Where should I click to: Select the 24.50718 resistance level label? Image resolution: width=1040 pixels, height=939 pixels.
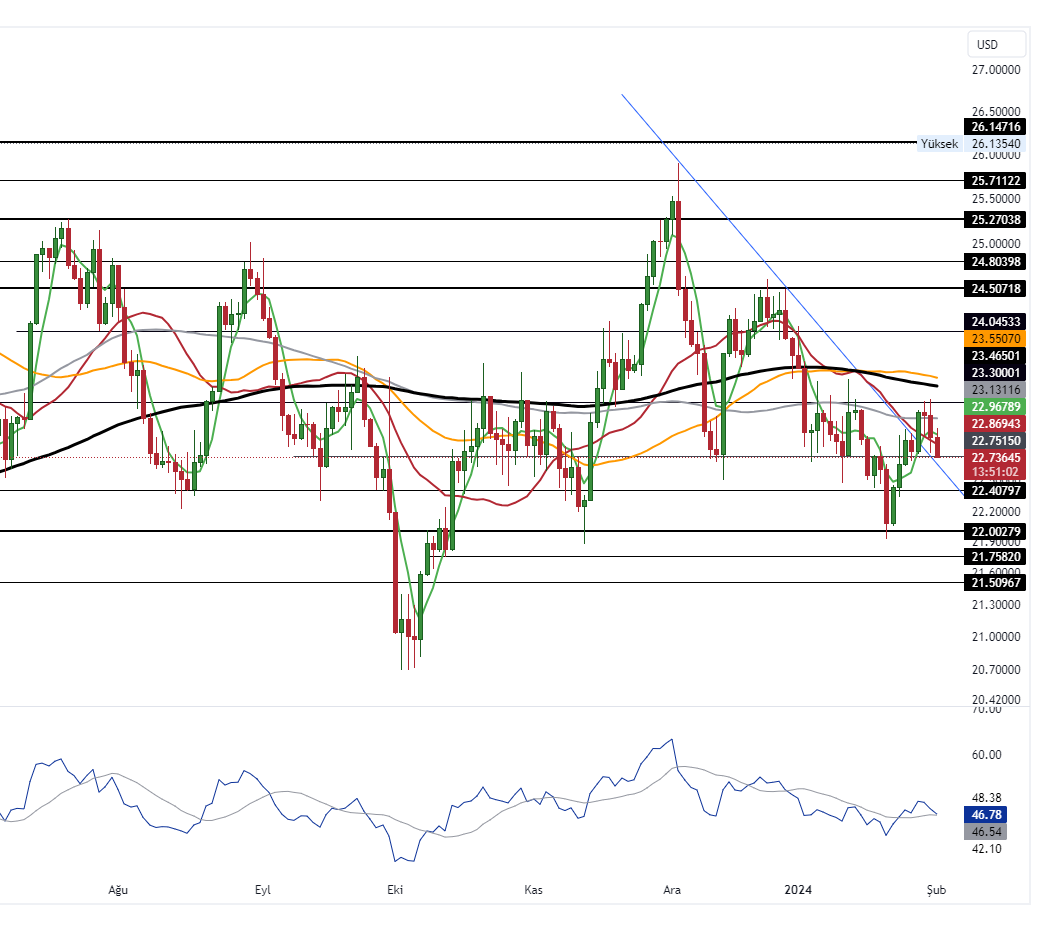point(994,288)
